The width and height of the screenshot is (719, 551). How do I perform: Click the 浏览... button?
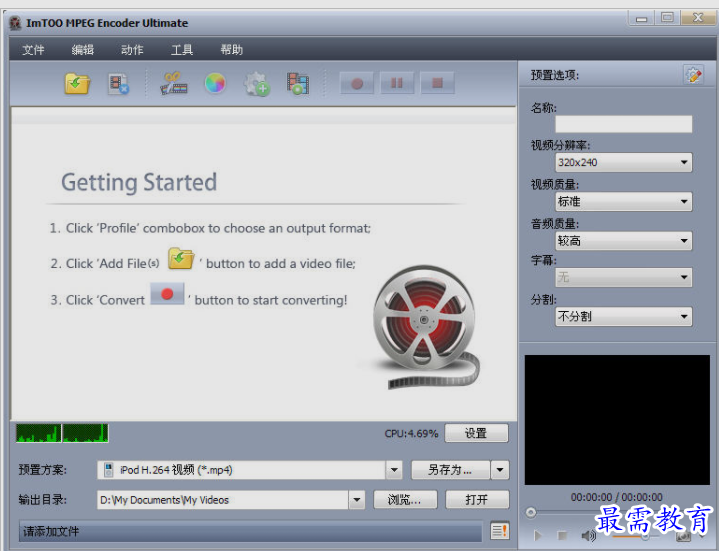[x=405, y=500]
